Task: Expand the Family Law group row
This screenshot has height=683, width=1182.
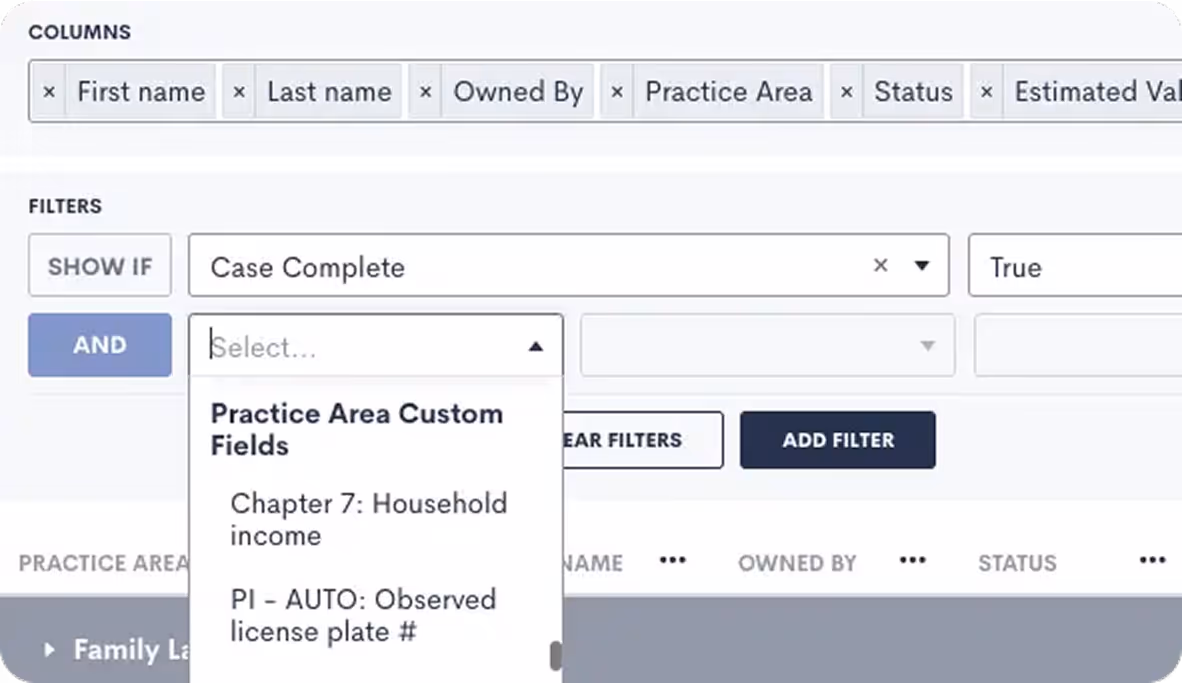Action: coord(47,649)
